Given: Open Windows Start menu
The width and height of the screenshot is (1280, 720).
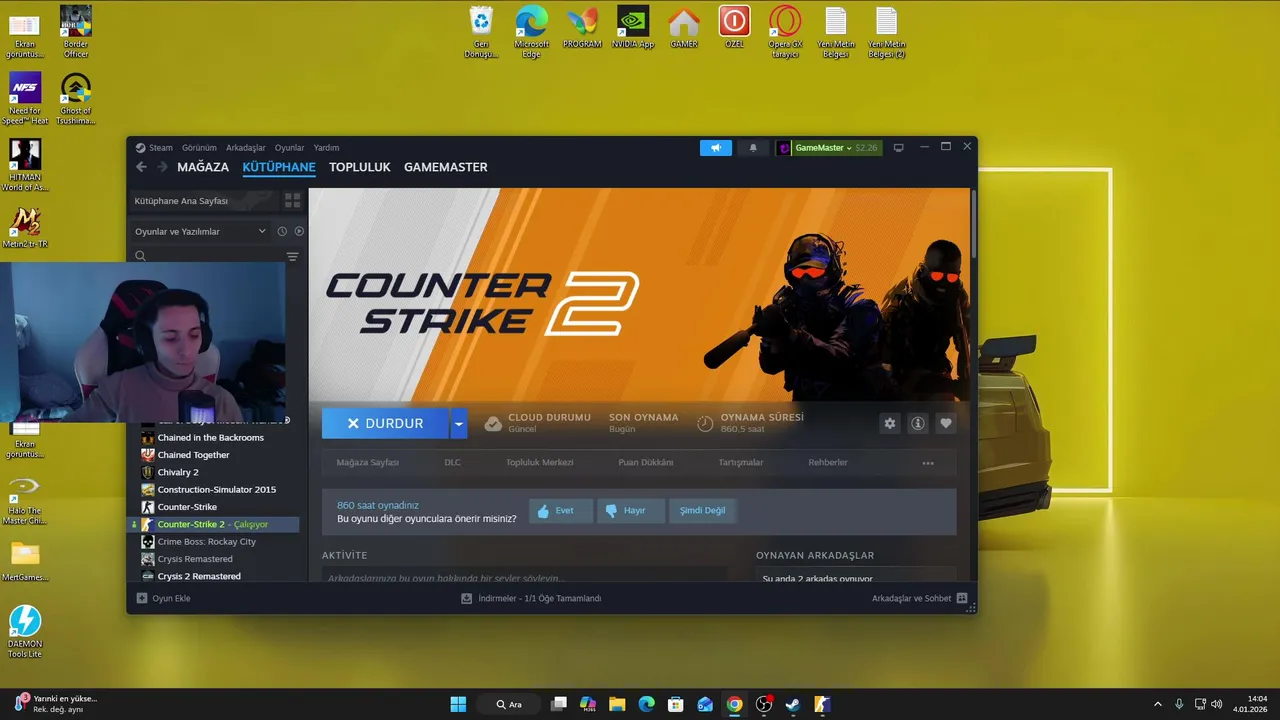Looking at the screenshot, I should coord(458,704).
